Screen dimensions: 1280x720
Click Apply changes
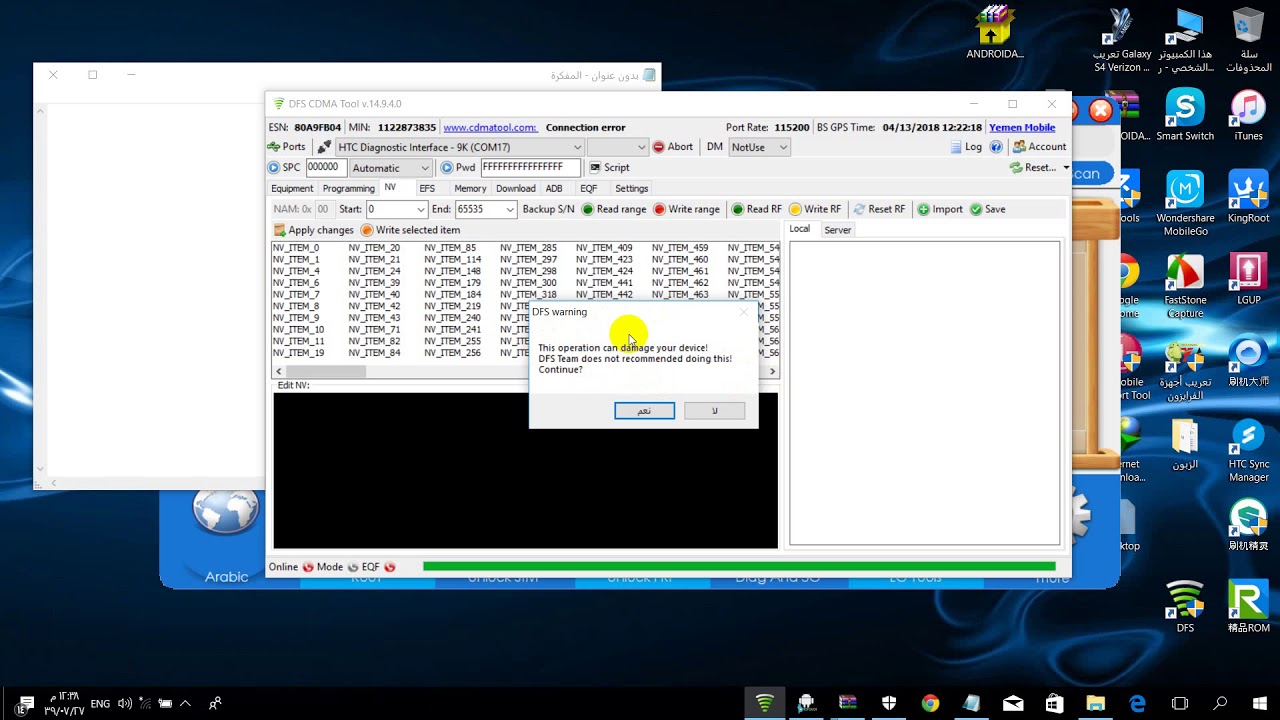(x=314, y=230)
